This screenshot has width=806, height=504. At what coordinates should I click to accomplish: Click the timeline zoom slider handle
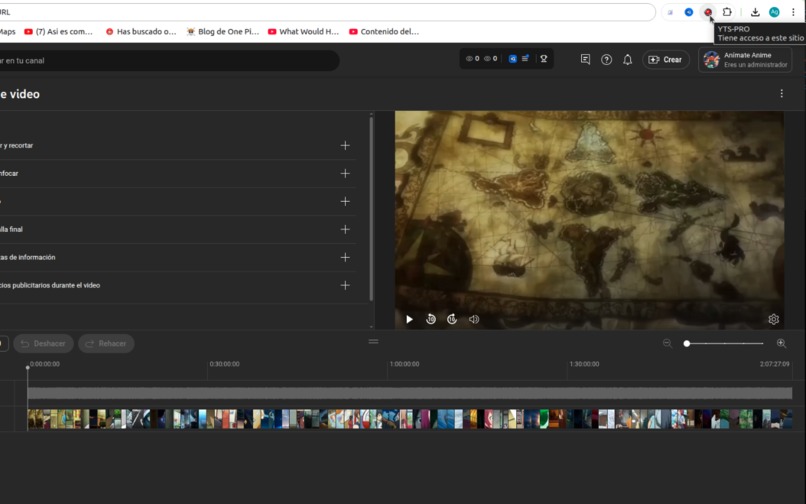point(687,344)
